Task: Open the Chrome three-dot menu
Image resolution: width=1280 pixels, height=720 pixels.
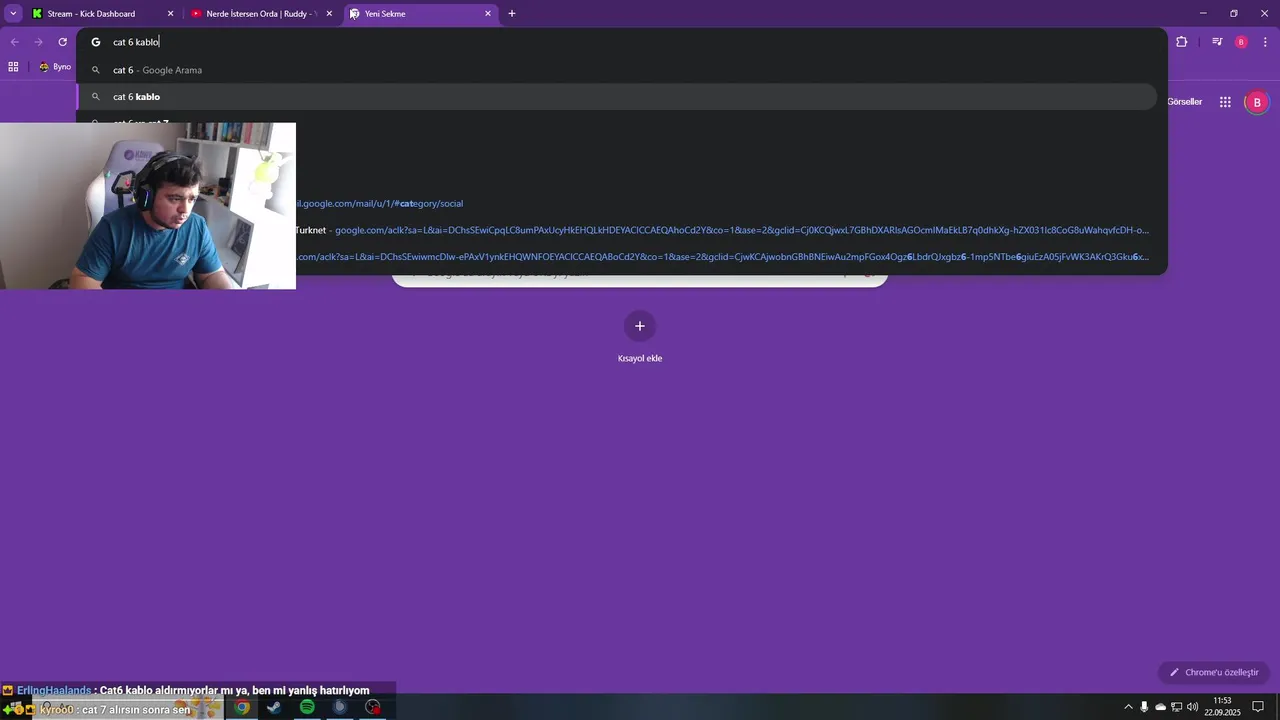Action: 1266,42
